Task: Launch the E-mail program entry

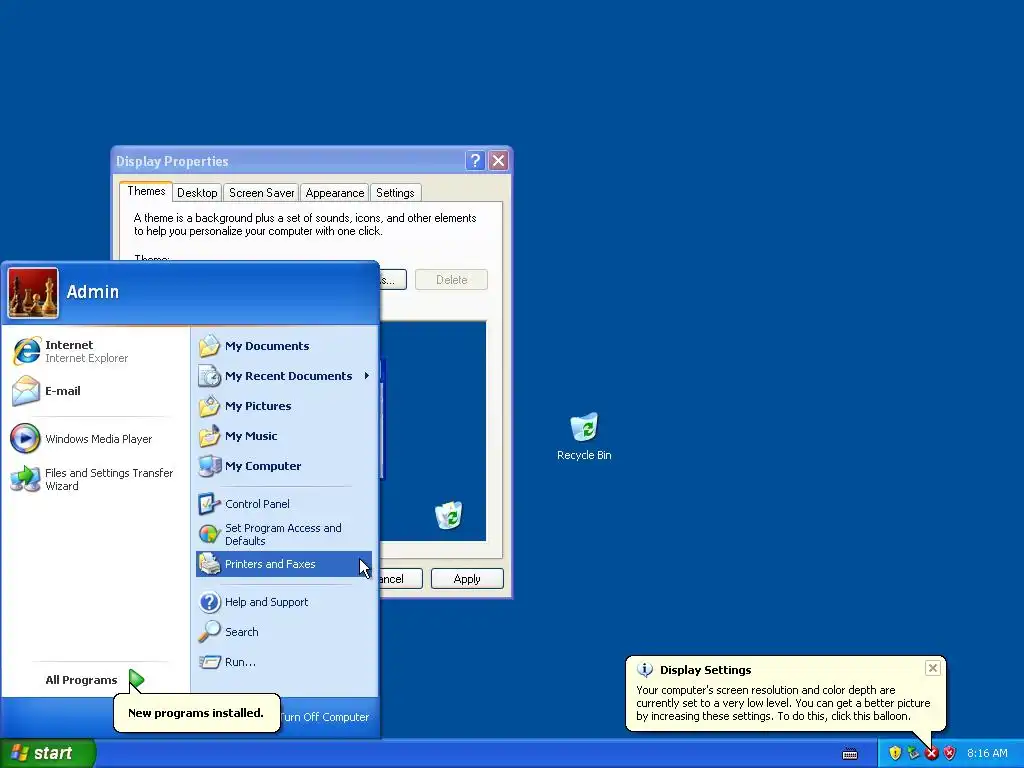Action: [x=97, y=391]
